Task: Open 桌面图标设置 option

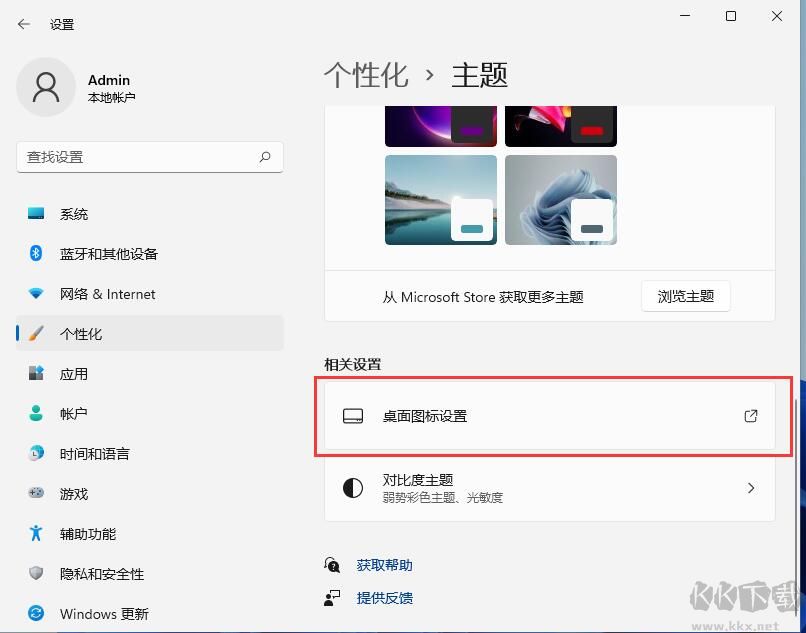Action: tap(549, 415)
